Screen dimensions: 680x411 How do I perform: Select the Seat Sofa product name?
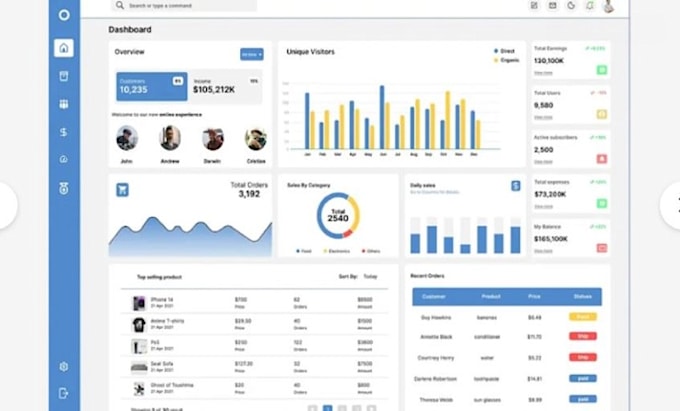pyautogui.click(x=162, y=364)
